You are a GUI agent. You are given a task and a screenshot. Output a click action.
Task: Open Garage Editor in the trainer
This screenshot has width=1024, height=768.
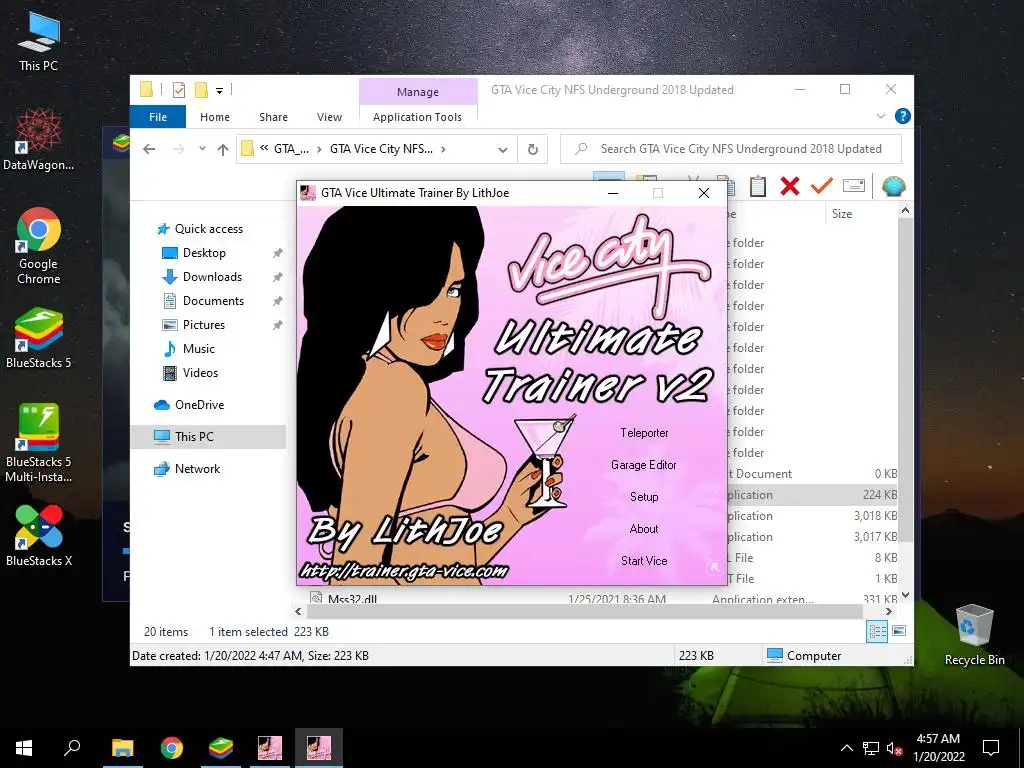[643, 464]
